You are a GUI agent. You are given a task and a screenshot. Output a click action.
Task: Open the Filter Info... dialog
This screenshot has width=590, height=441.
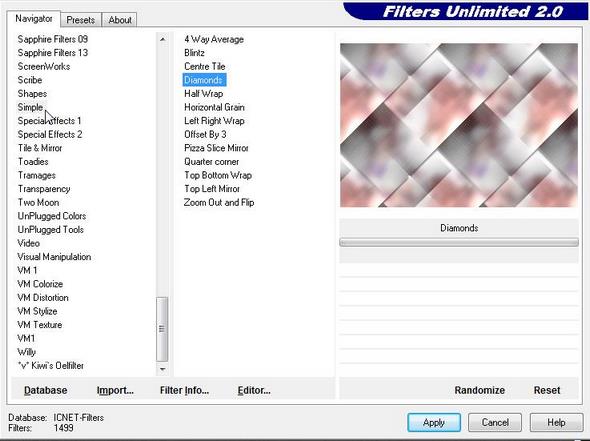[184, 390]
